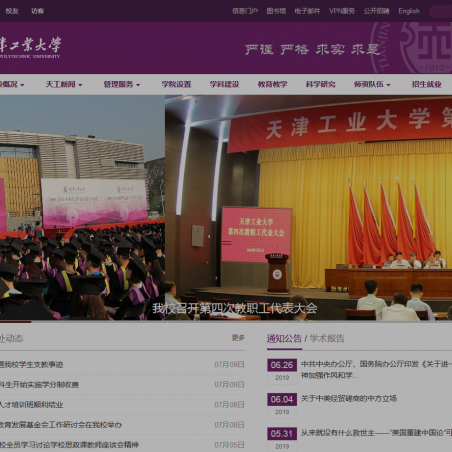The width and height of the screenshot is (452, 452).
Task: Click 更多 to view more news
Action: click(238, 338)
